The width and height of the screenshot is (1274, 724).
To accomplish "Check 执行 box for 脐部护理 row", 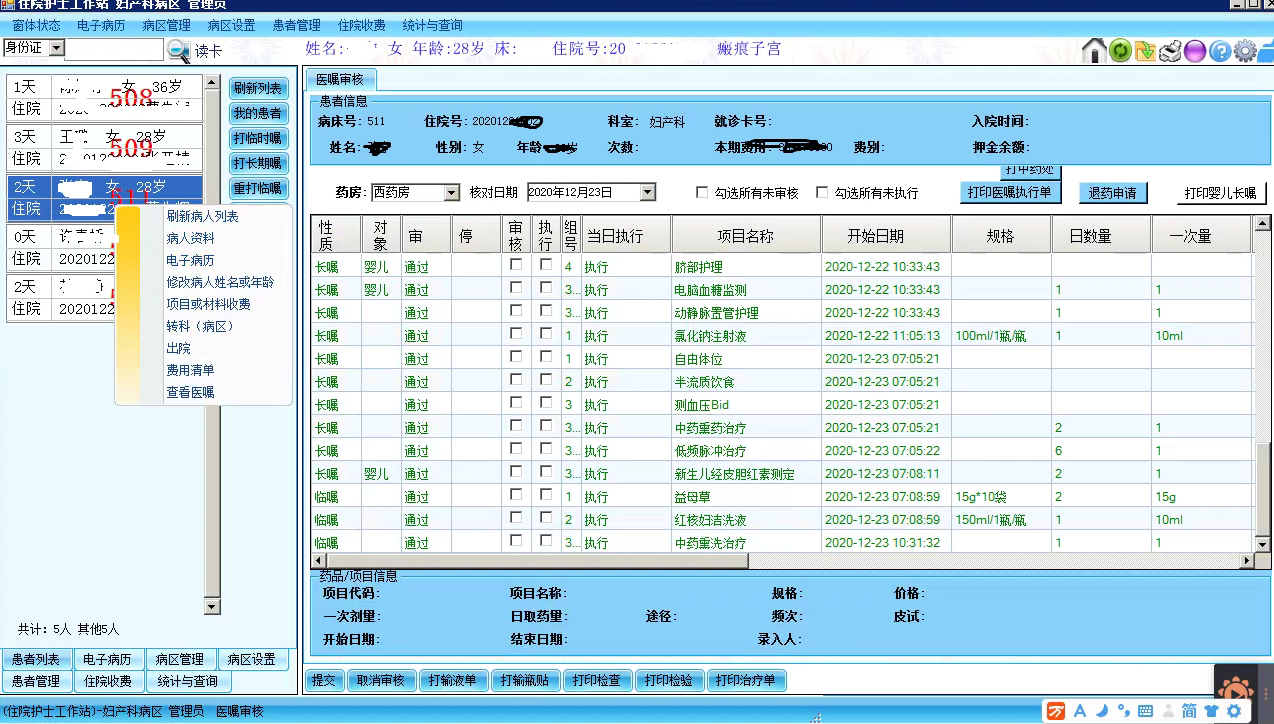I will click(x=546, y=265).
